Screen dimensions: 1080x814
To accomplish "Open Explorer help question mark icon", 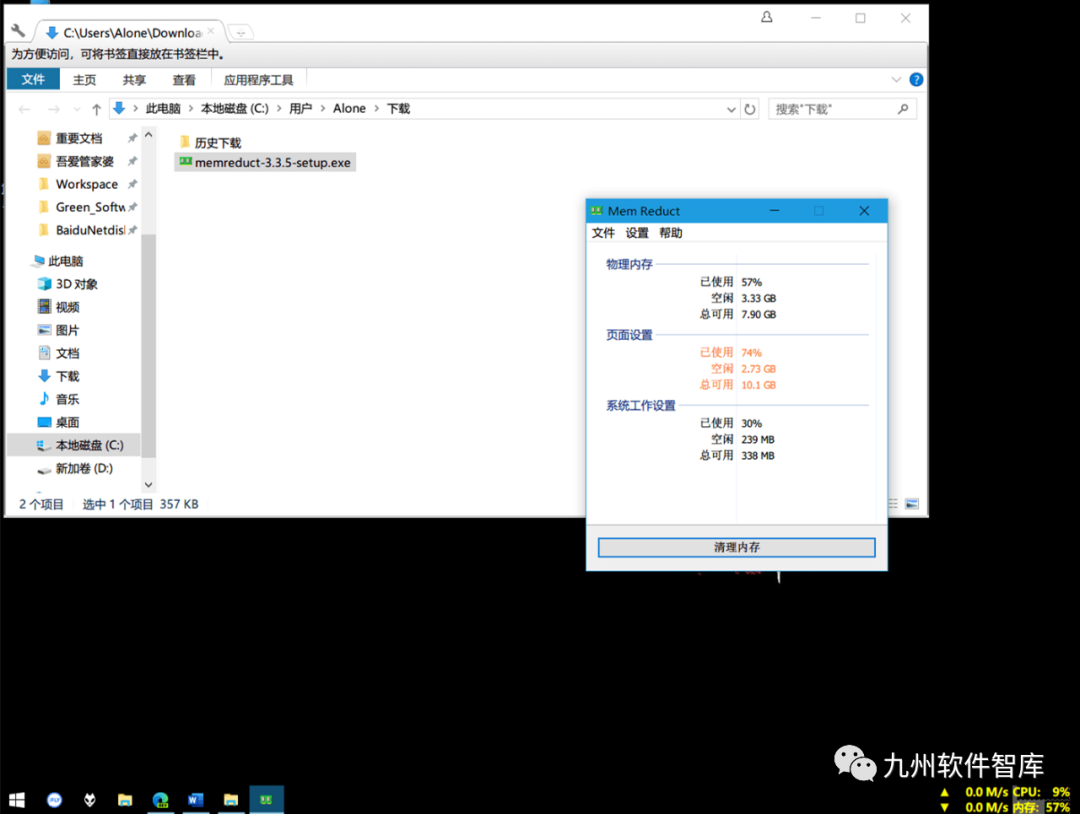I will pos(916,79).
